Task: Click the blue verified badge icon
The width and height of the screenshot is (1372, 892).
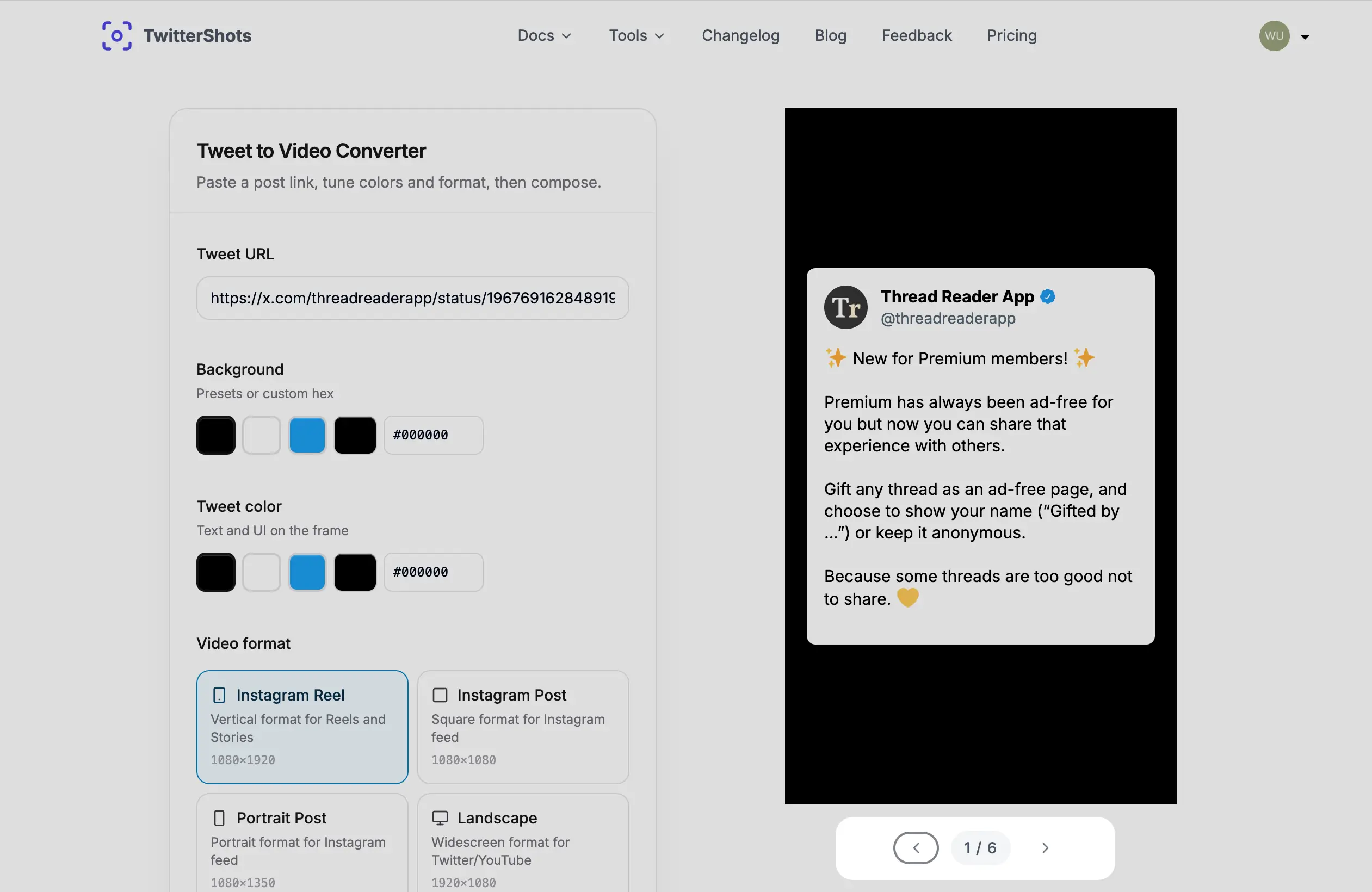Action: (1047, 297)
